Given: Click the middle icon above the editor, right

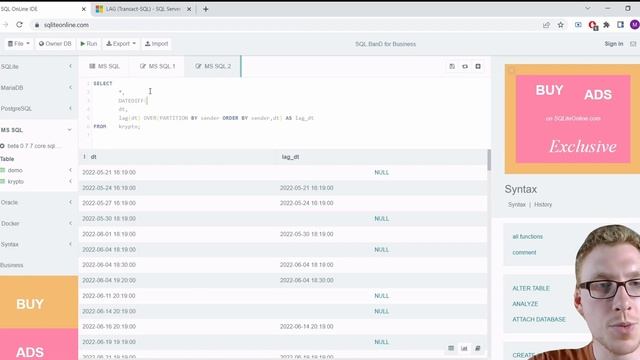Looking at the screenshot, I should tap(465, 66).
